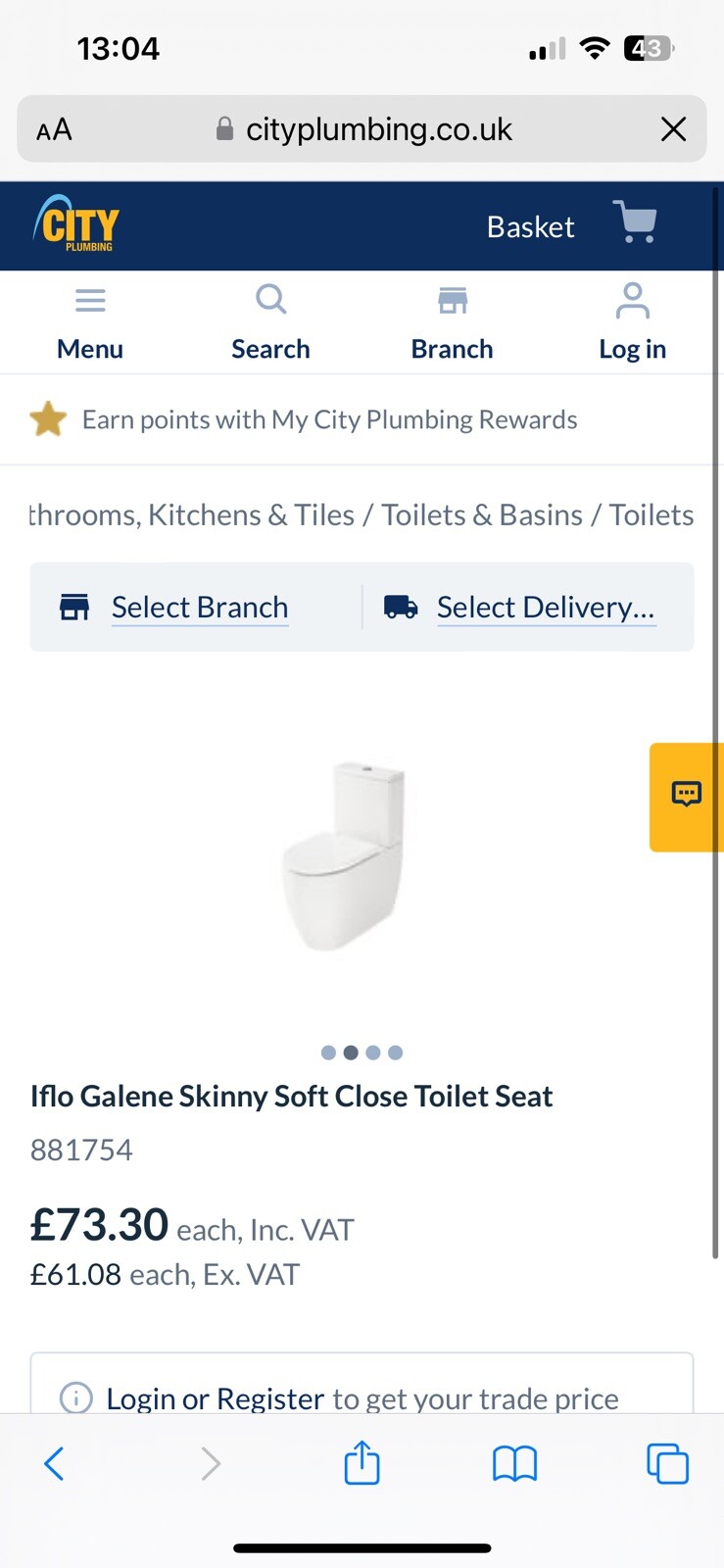
Task: Tap the Branch store icon
Action: (452, 301)
